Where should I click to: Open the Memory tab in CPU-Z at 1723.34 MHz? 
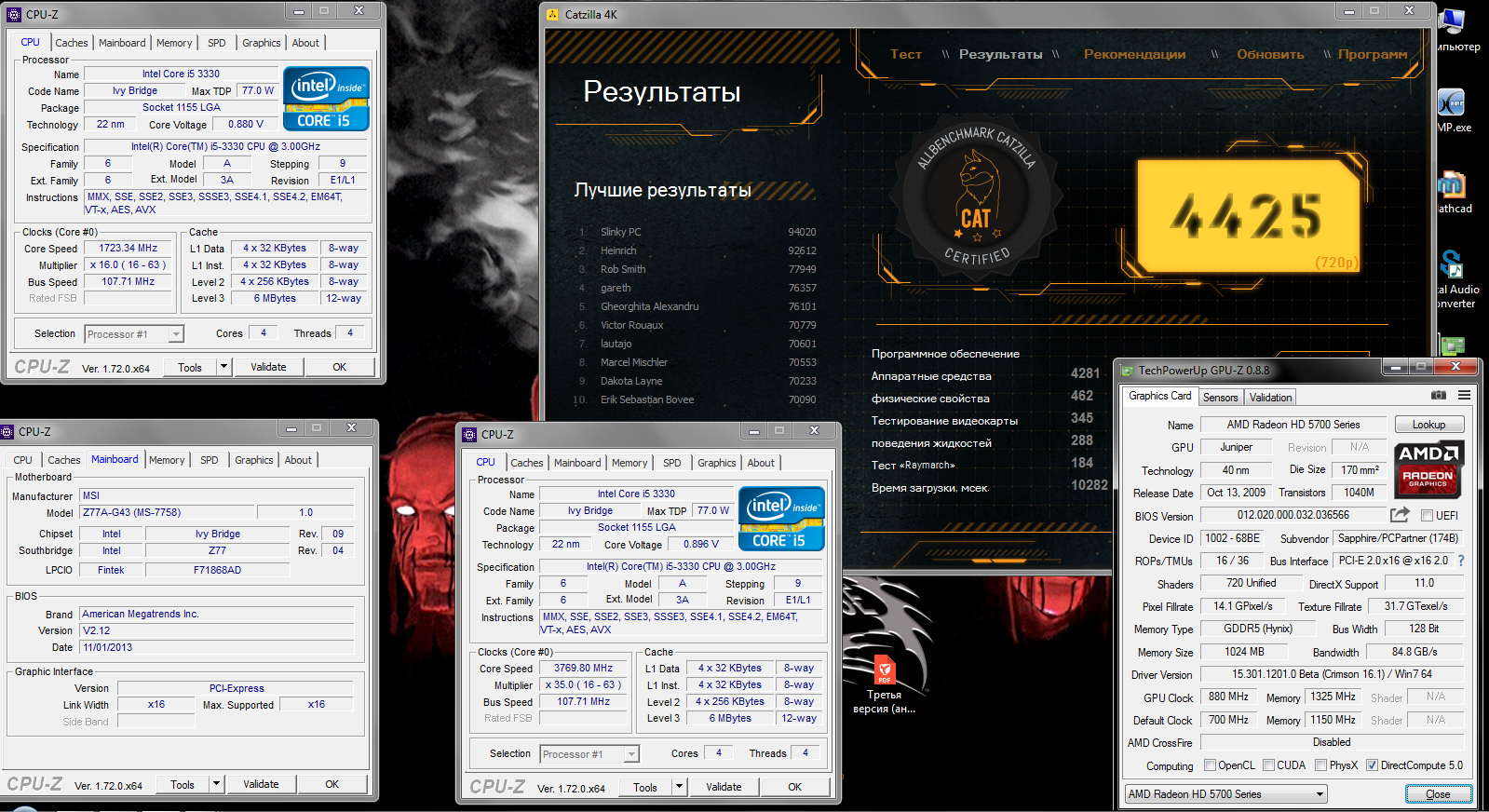(x=174, y=43)
